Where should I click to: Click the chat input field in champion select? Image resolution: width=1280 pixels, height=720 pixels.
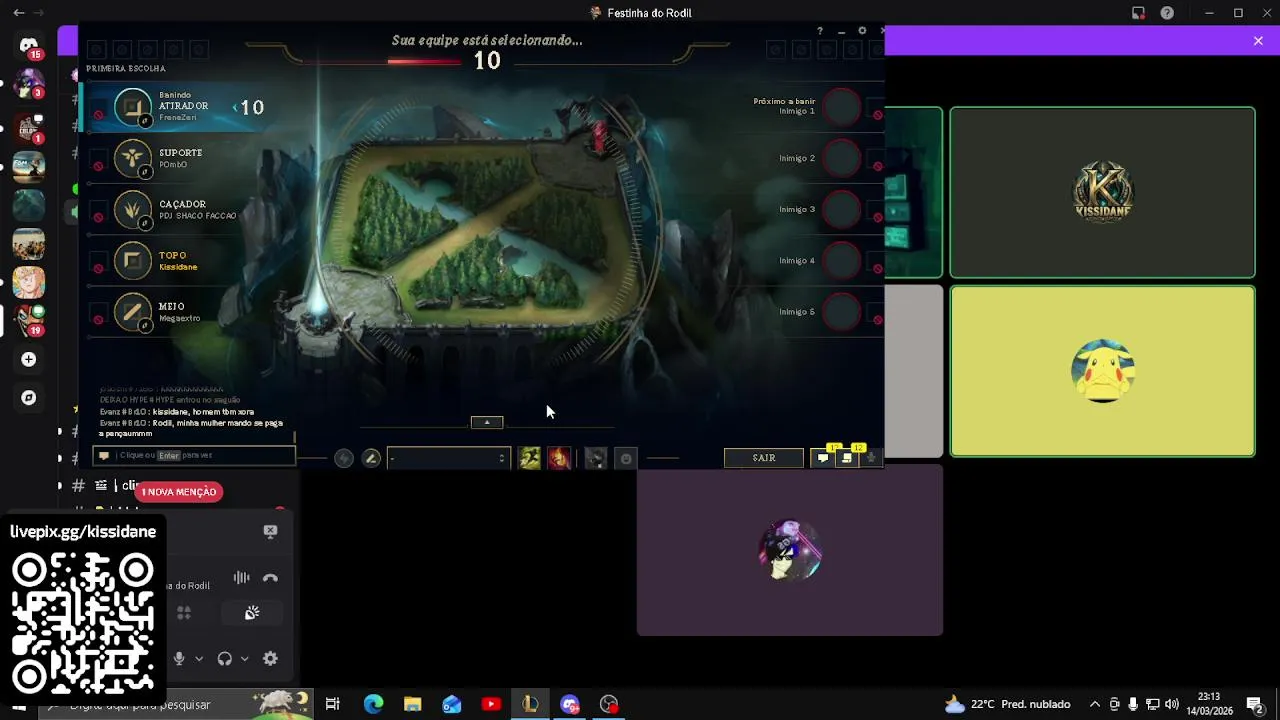pos(195,455)
